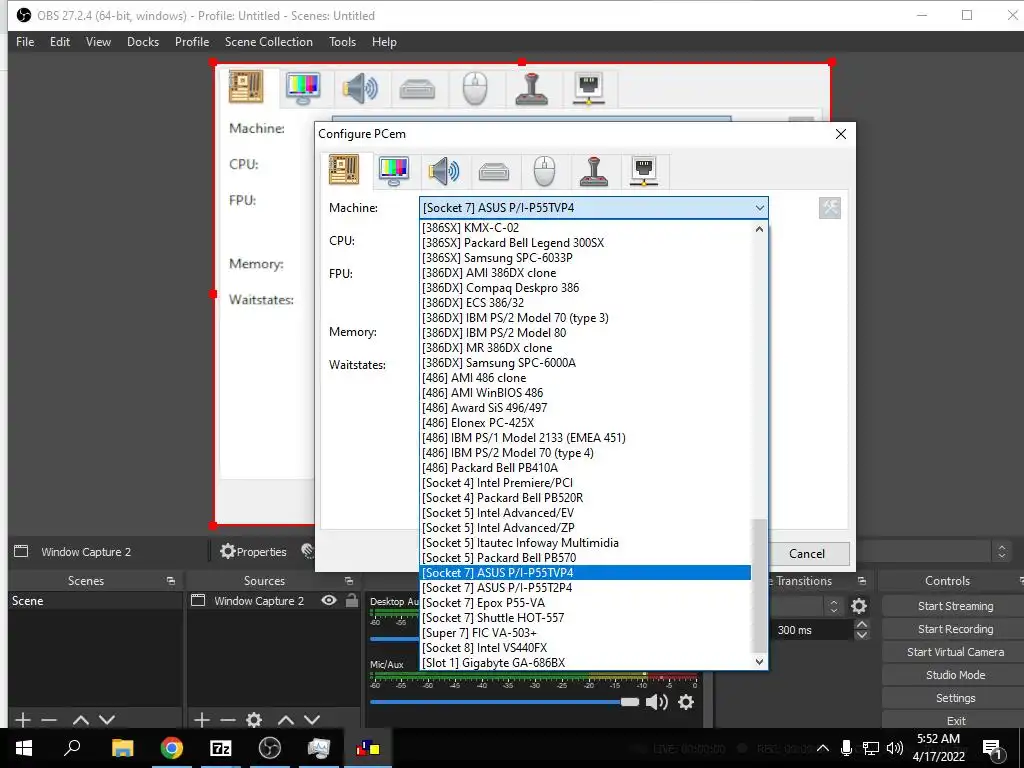The image size is (1024, 768).
Task: Open the Edit menu
Action: pos(59,42)
